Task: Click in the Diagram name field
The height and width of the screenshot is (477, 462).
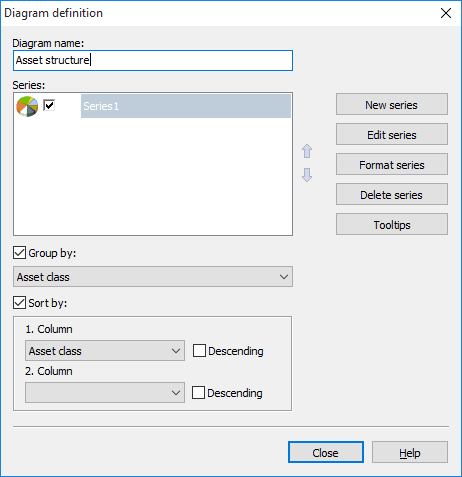Action: tap(153, 61)
